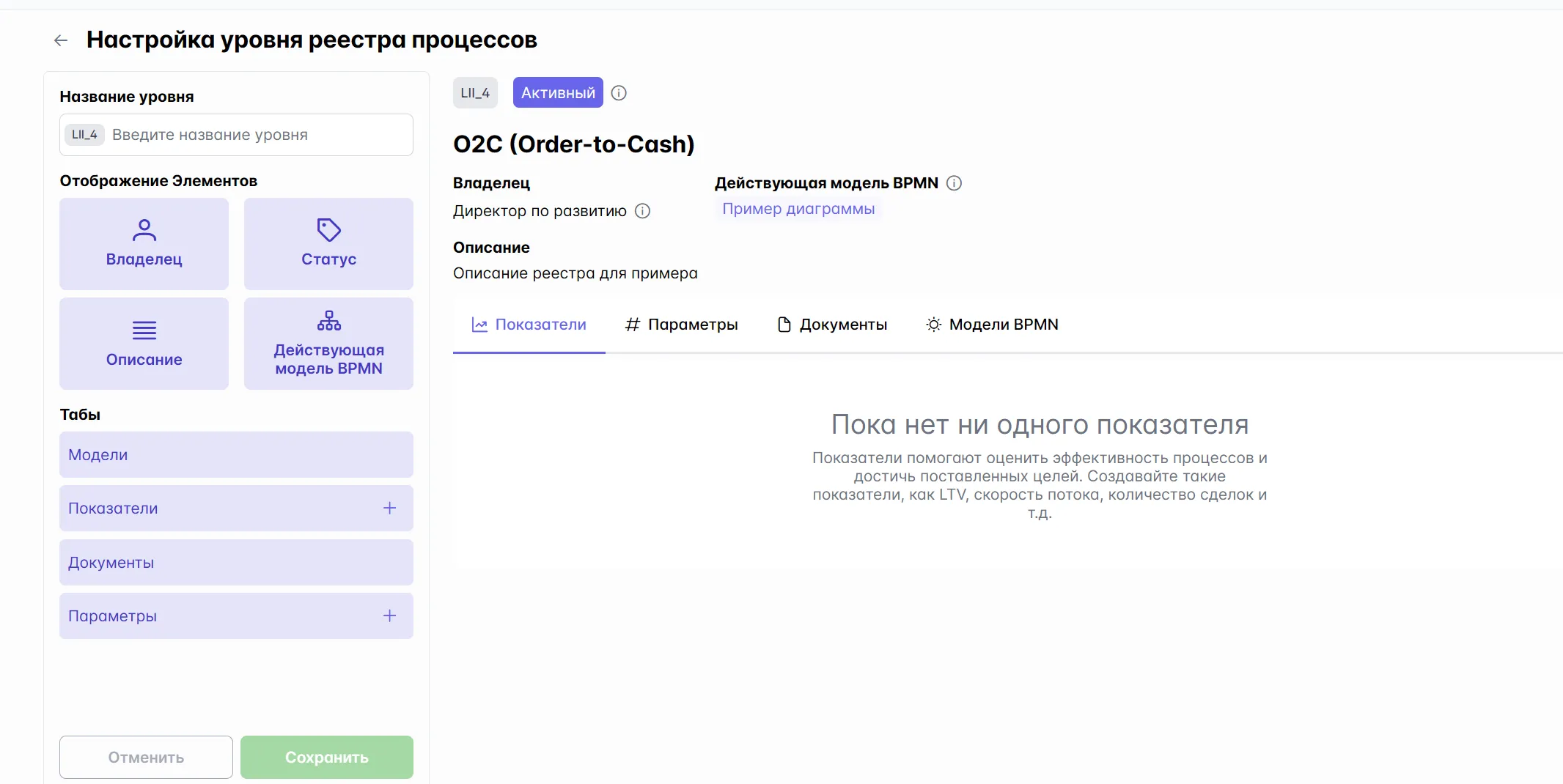The image size is (1563, 784).
Task: Select the Модели item in Табы list
Action: point(236,454)
